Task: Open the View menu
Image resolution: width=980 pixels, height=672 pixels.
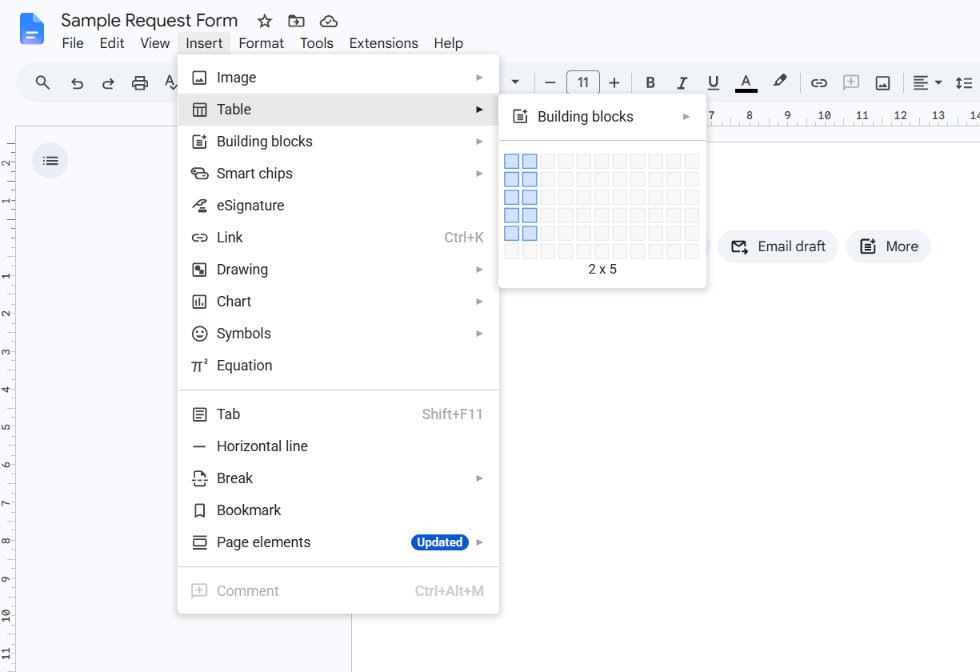Action: pyautogui.click(x=154, y=43)
